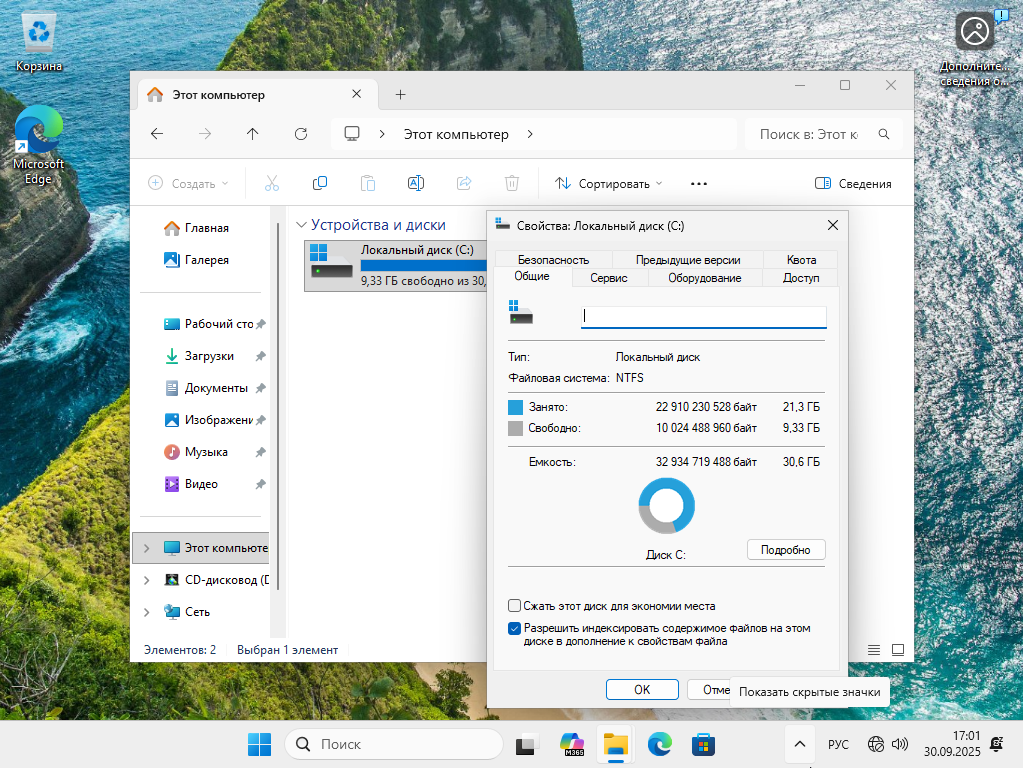Open the Безопасность tab
Image resolution: width=1023 pixels, height=768 pixels.
click(553, 260)
